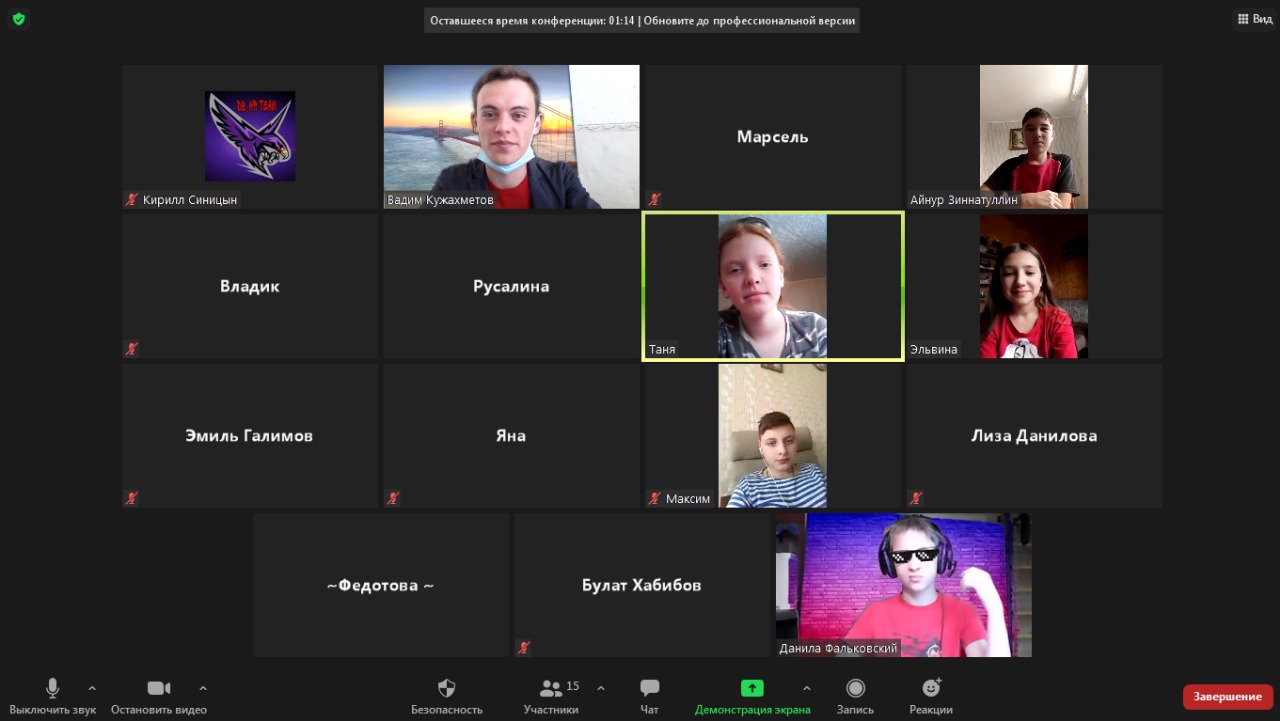Viewport: 1280px width, 721px height.
Task: Expand video options arrow next to camera
Action: pyautogui.click(x=203, y=688)
